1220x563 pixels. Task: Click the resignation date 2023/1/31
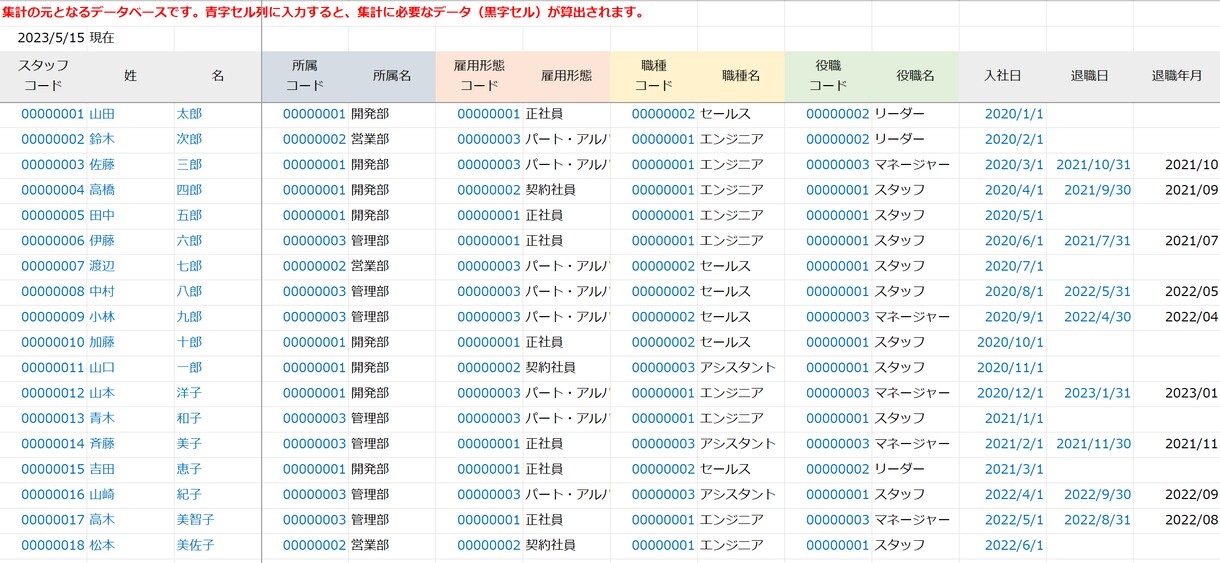click(x=1097, y=393)
